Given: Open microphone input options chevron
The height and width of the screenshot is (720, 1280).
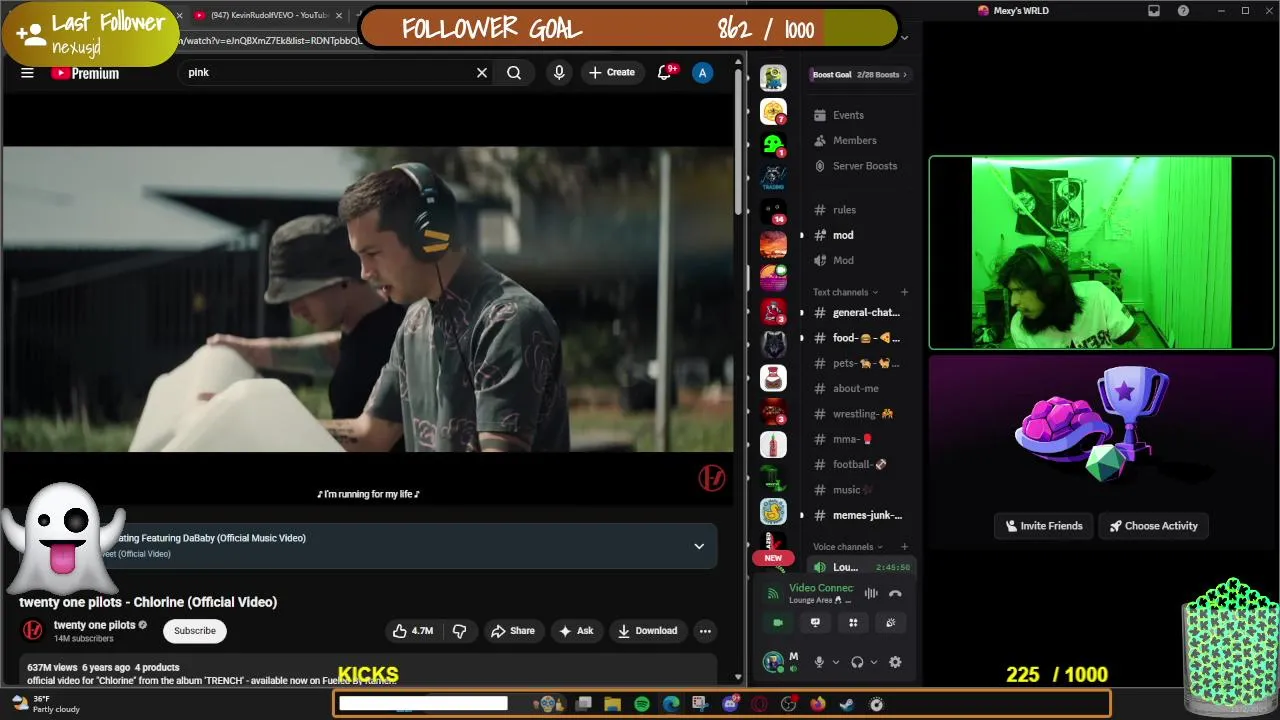Looking at the screenshot, I should click(836, 662).
